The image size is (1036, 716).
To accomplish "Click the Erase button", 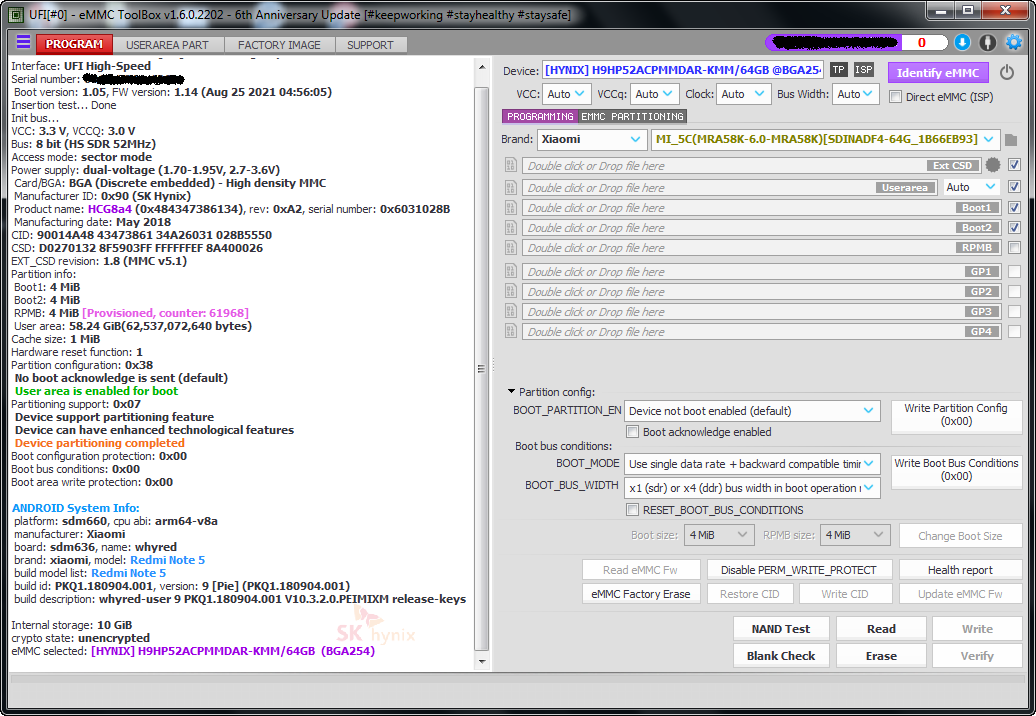I will click(881, 656).
